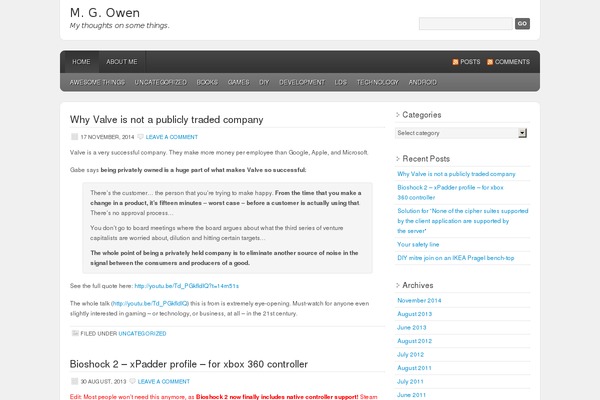This screenshot has height=400, width=600.
Task: Click the calendar icon beside 30 August, 2013
Action: (75, 381)
